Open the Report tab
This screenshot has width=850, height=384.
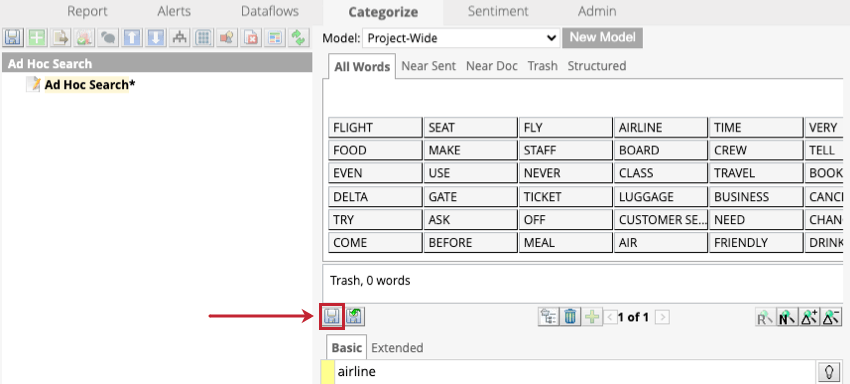point(87,11)
